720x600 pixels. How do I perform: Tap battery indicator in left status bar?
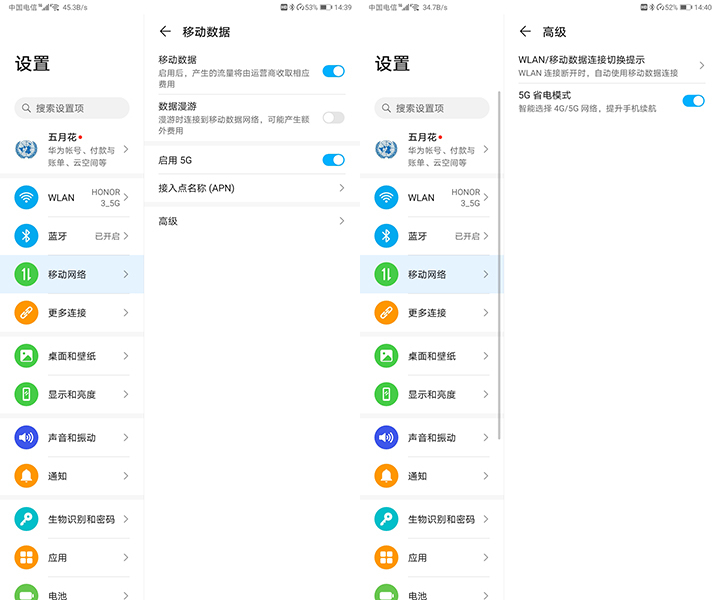point(326,7)
